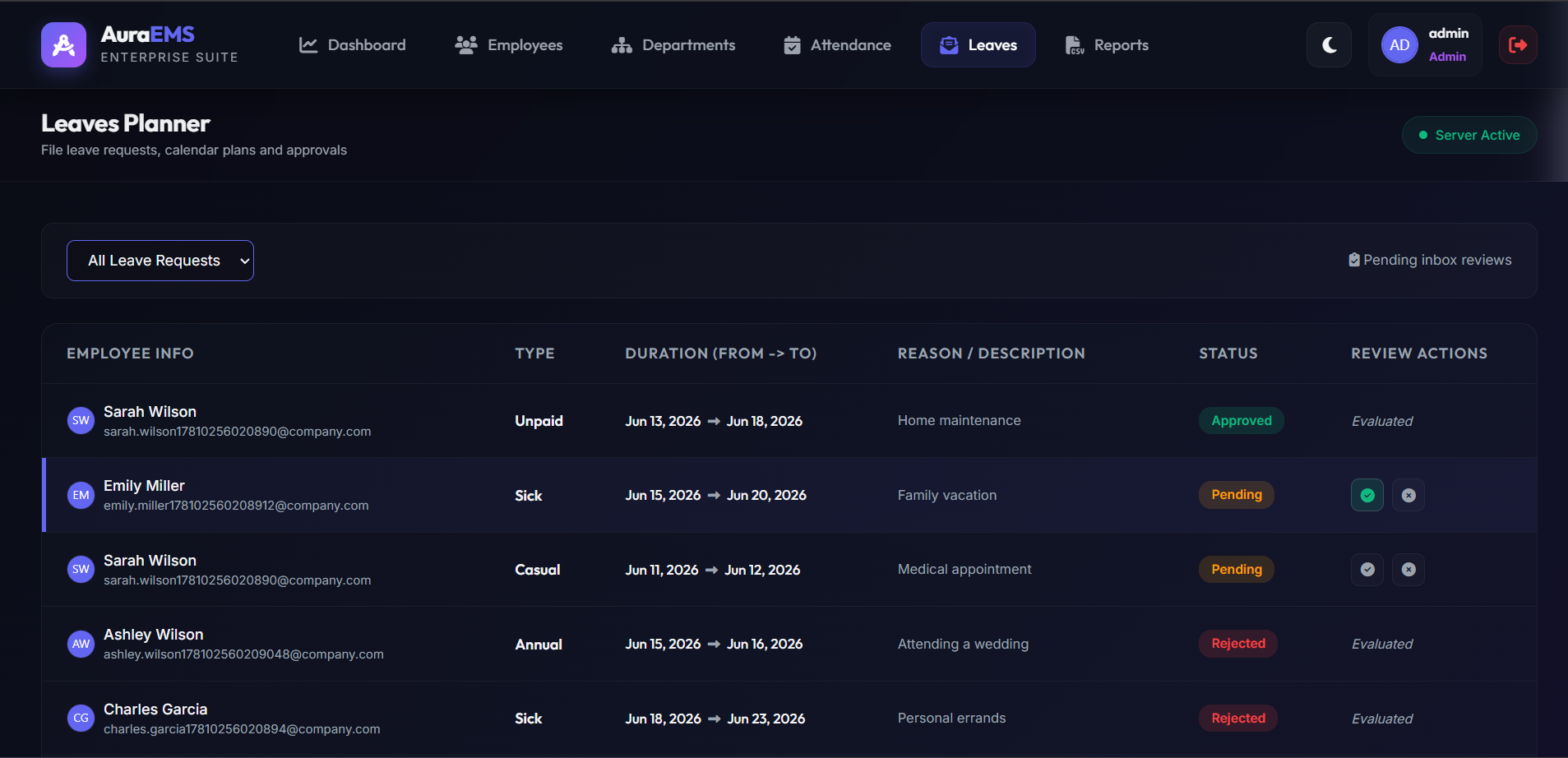Click the Medical appointment reason text

(964, 570)
